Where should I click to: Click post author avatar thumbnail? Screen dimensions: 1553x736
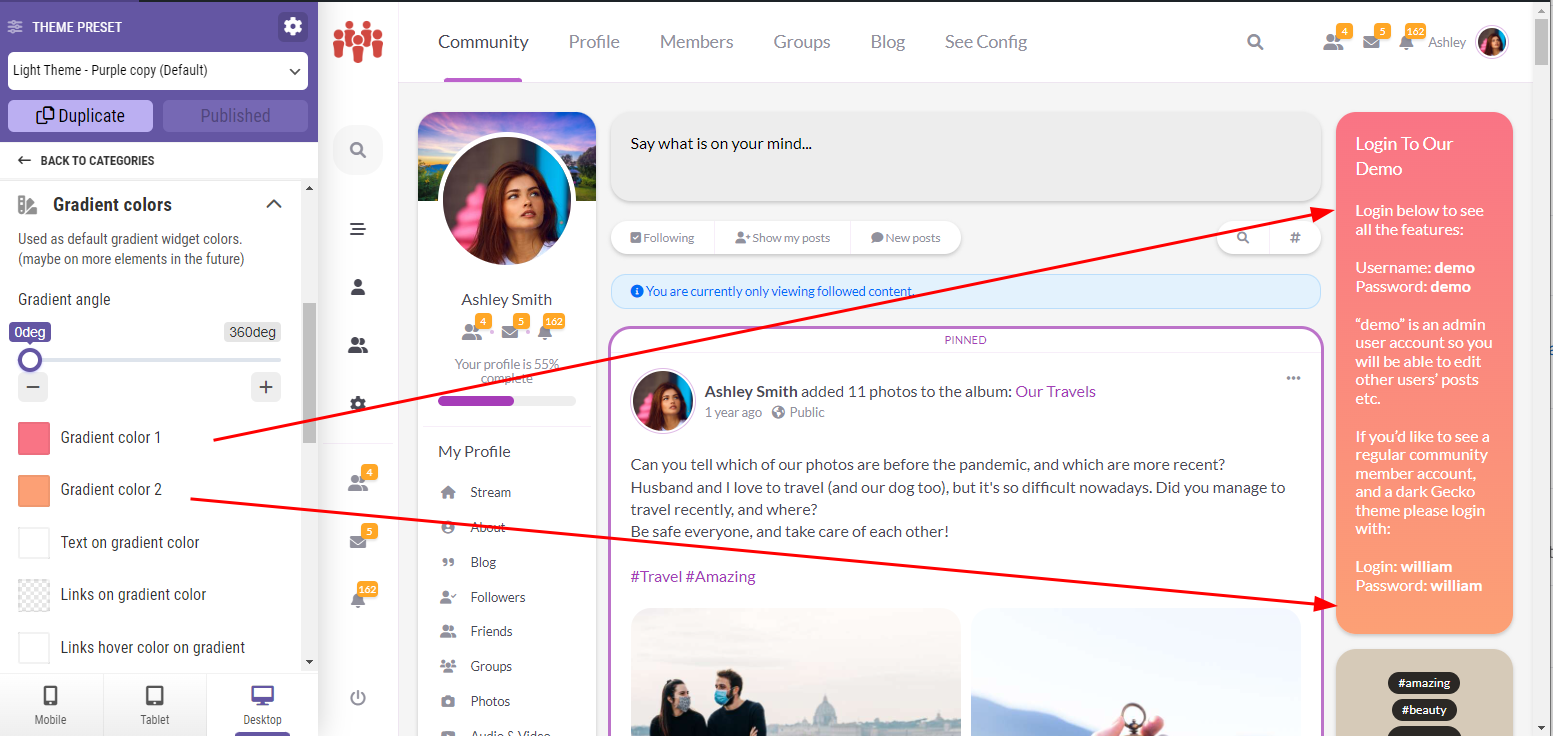click(663, 401)
